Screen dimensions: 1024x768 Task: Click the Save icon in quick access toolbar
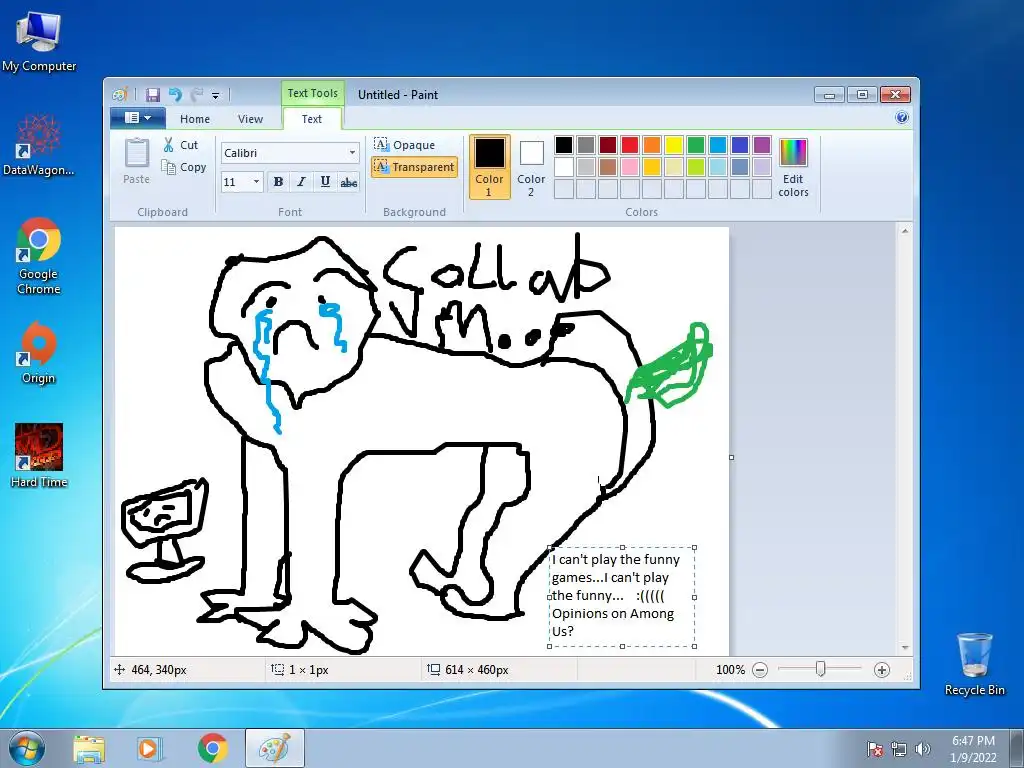153,95
